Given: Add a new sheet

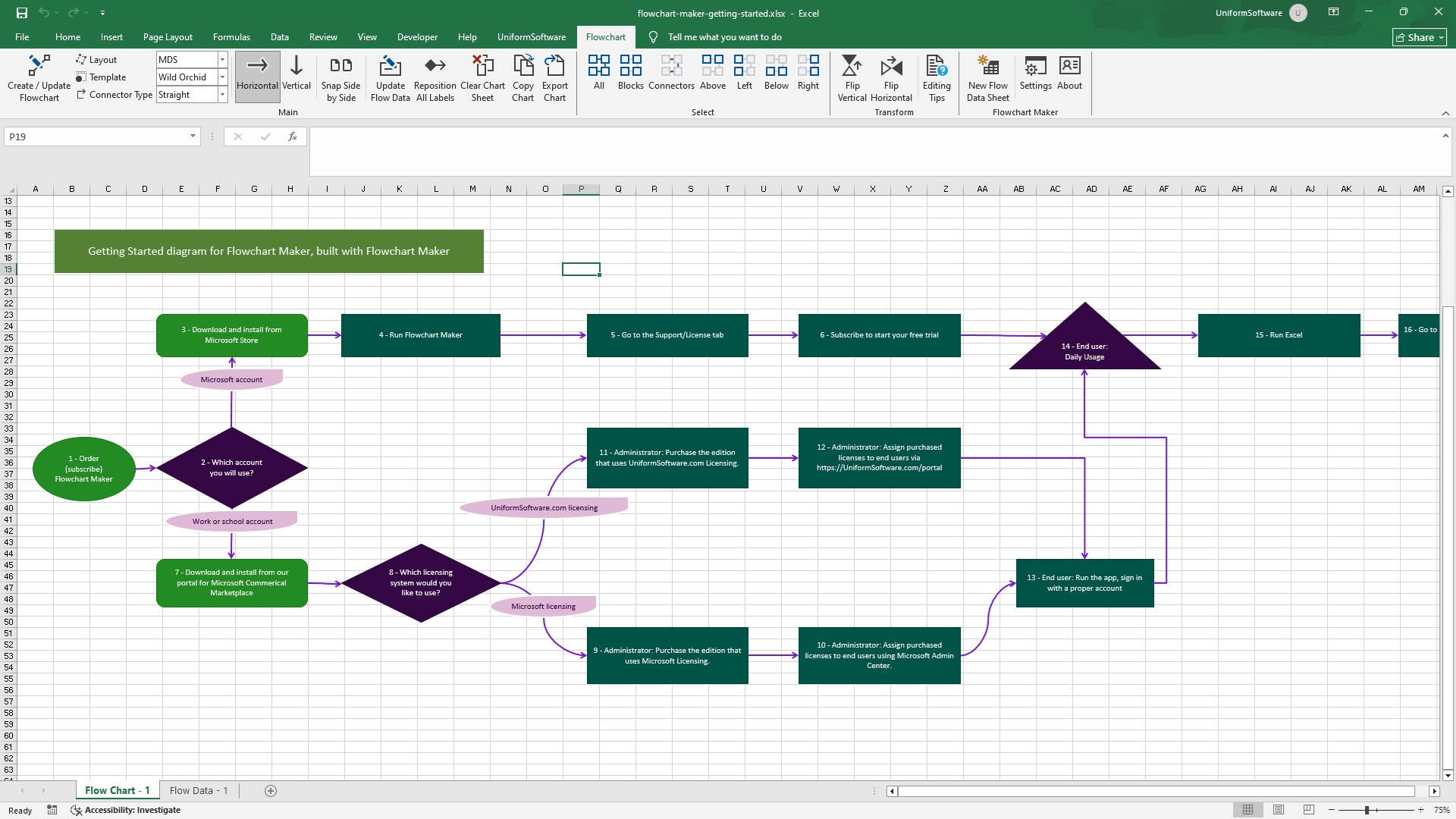Looking at the screenshot, I should click(271, 791).
